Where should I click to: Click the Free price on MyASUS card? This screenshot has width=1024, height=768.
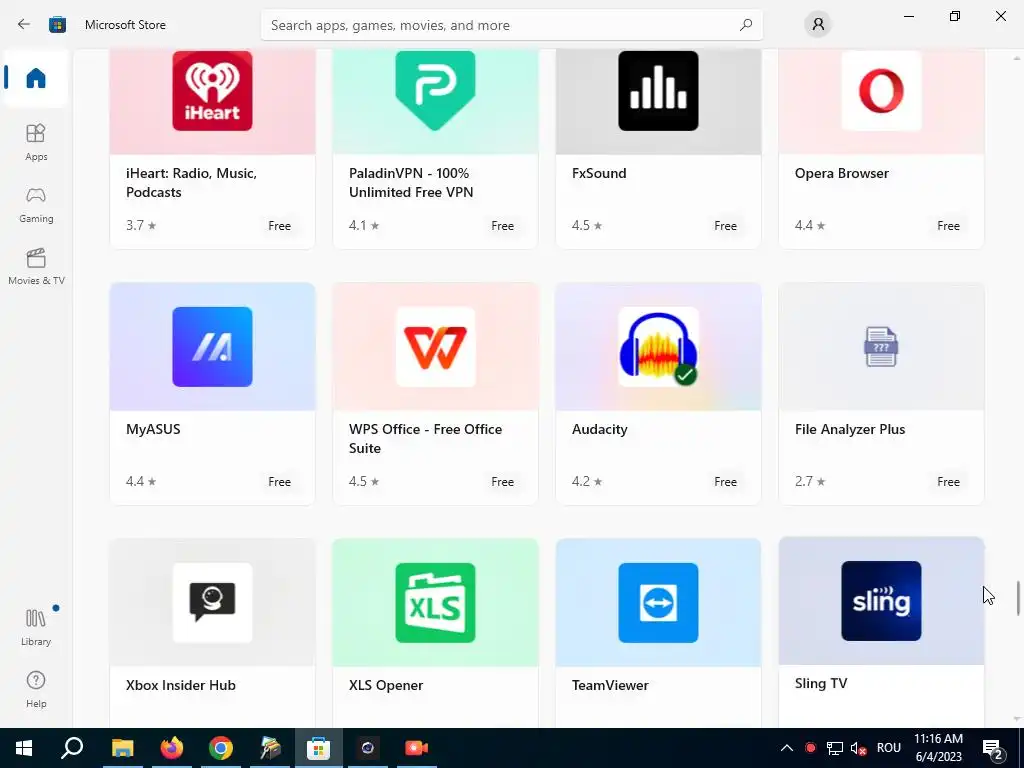(x=280, y=481)
